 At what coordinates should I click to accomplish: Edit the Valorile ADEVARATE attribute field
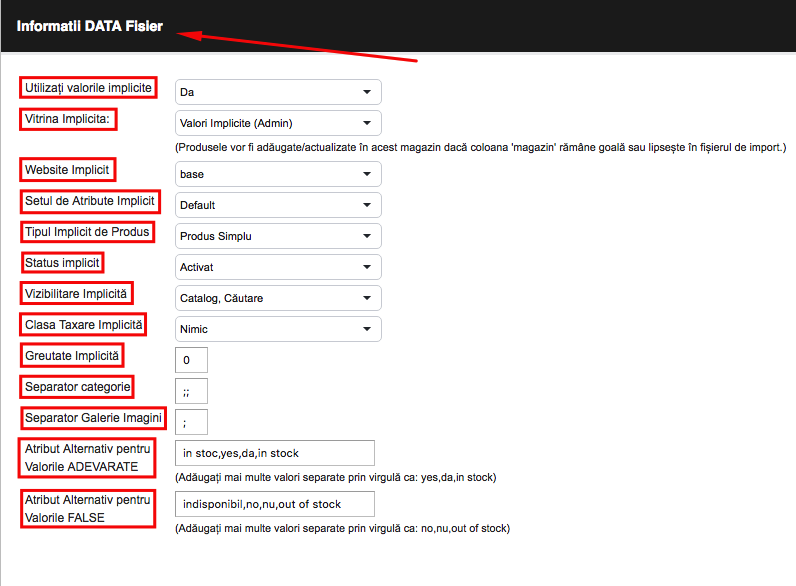275,453
